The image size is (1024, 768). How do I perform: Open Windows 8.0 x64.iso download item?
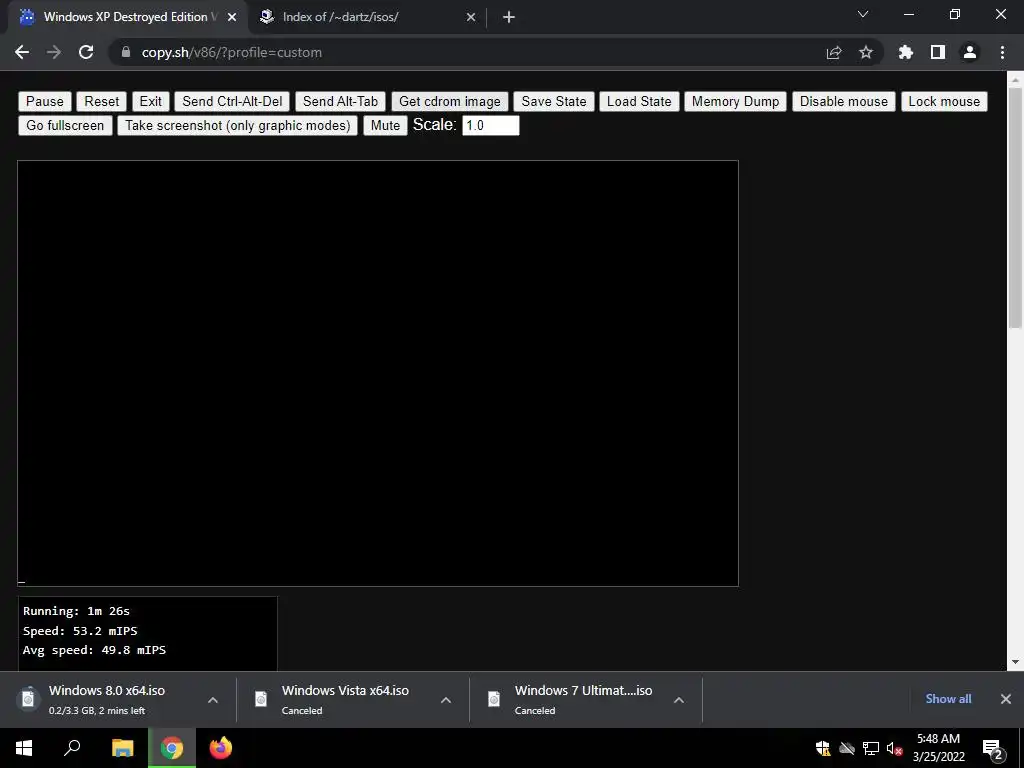point(107,699)
